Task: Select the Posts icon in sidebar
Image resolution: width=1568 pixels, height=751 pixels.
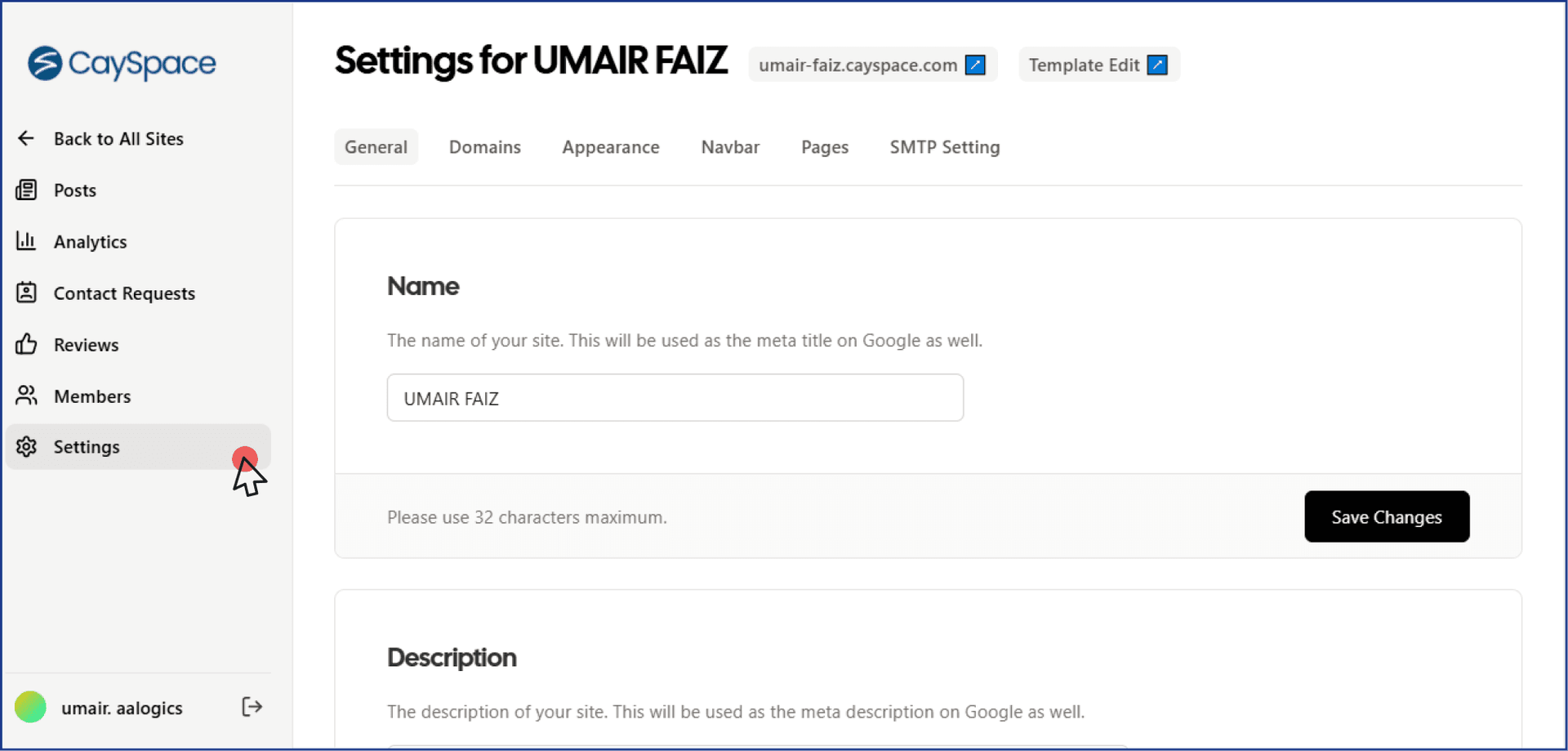Action: [x=27, y=190]
